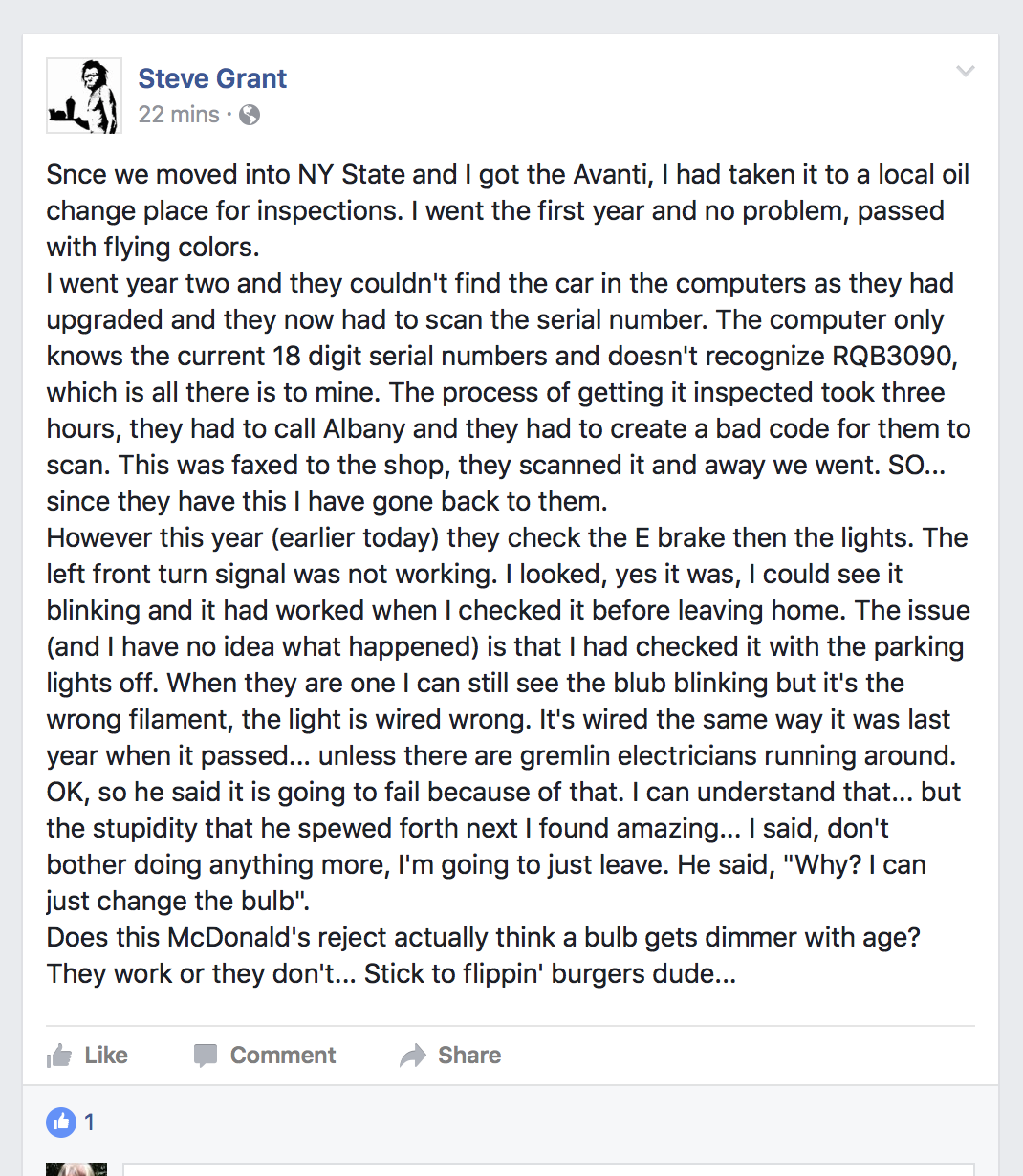Click the thumbs-up icon beside Like
The image size is (1023, 1176).
(x=59, y=1056)
